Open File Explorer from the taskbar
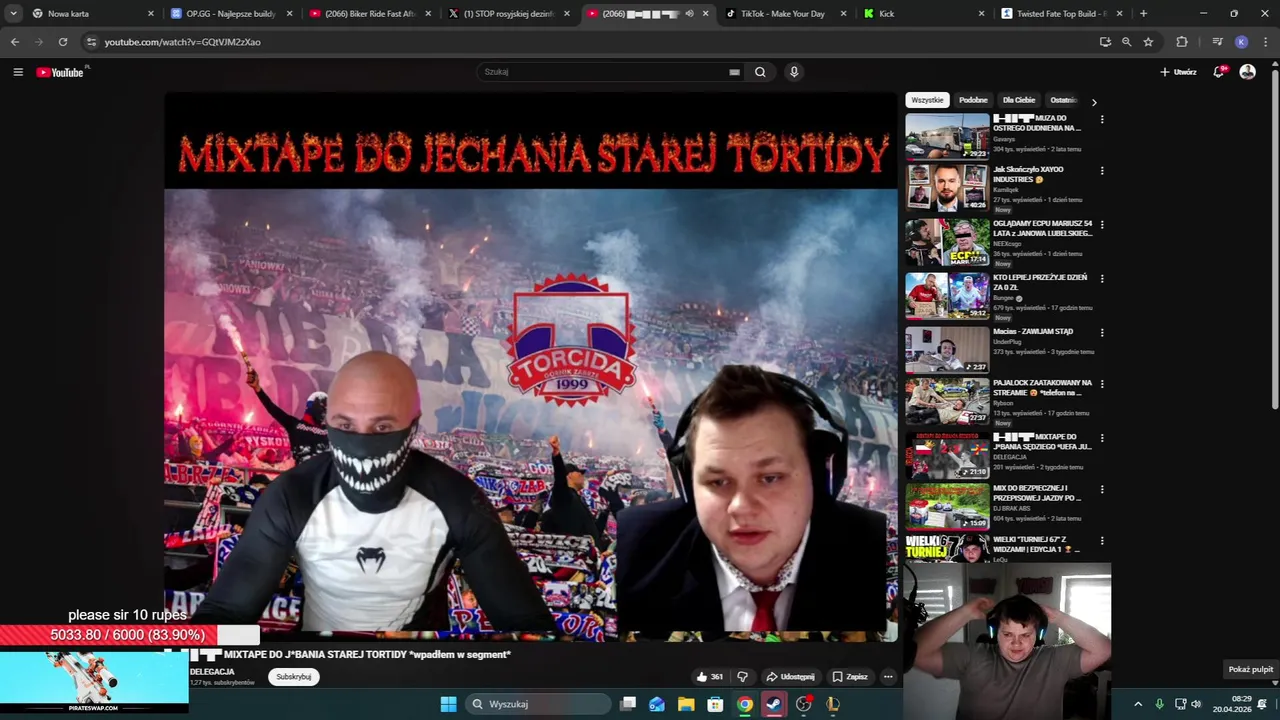Screen dimensions: 1280x720 click(686, 704)
